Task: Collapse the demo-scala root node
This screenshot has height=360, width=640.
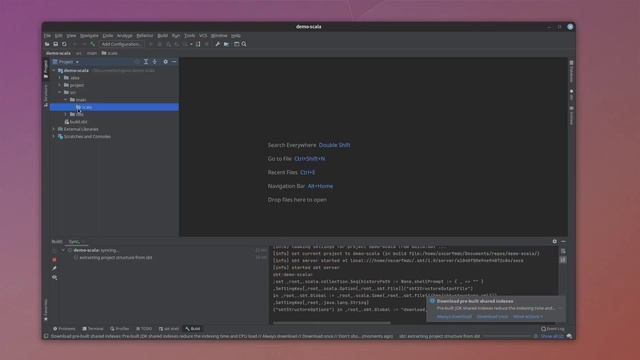Action: [53, 71]
